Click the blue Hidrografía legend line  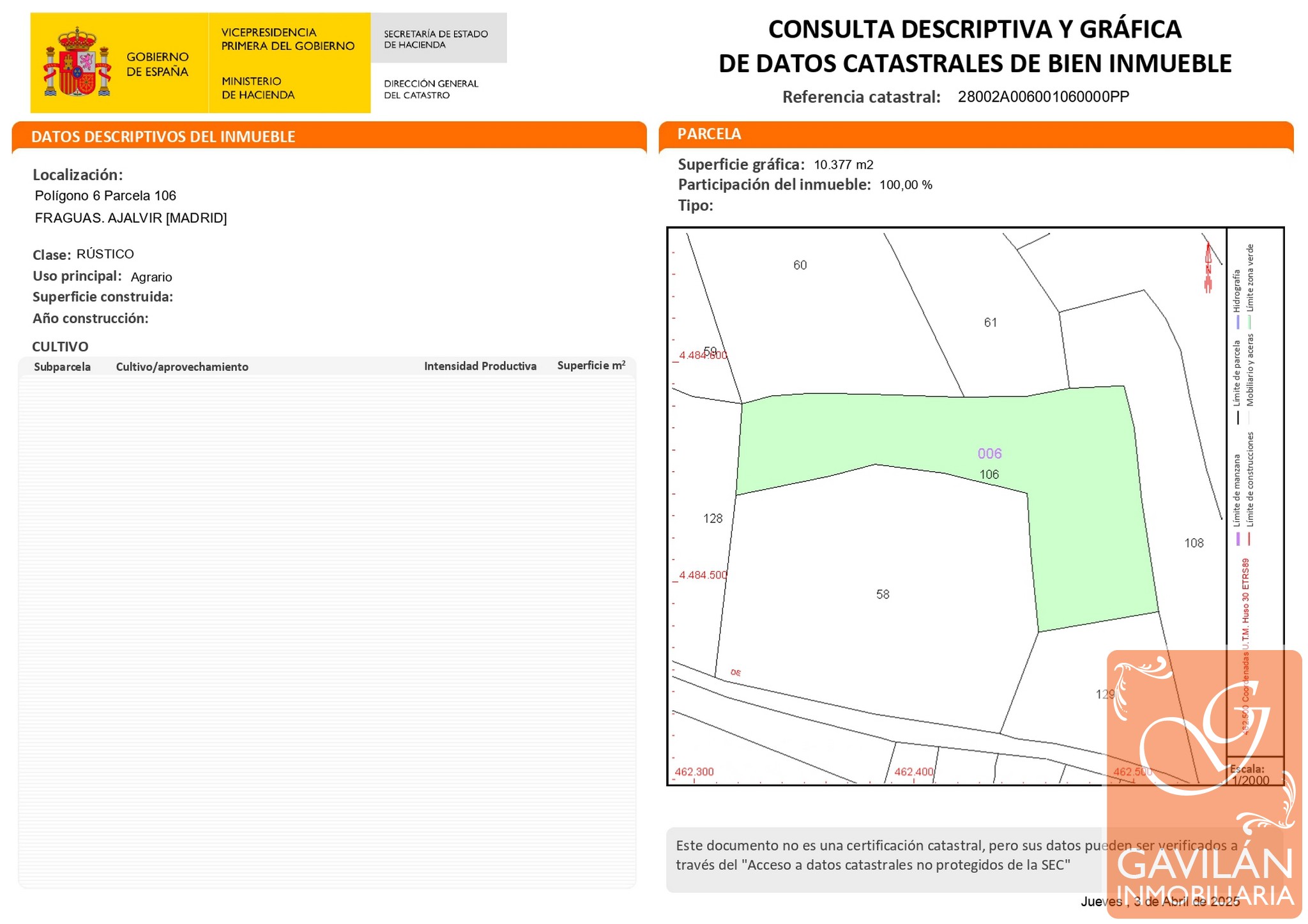coord(1238,322)
